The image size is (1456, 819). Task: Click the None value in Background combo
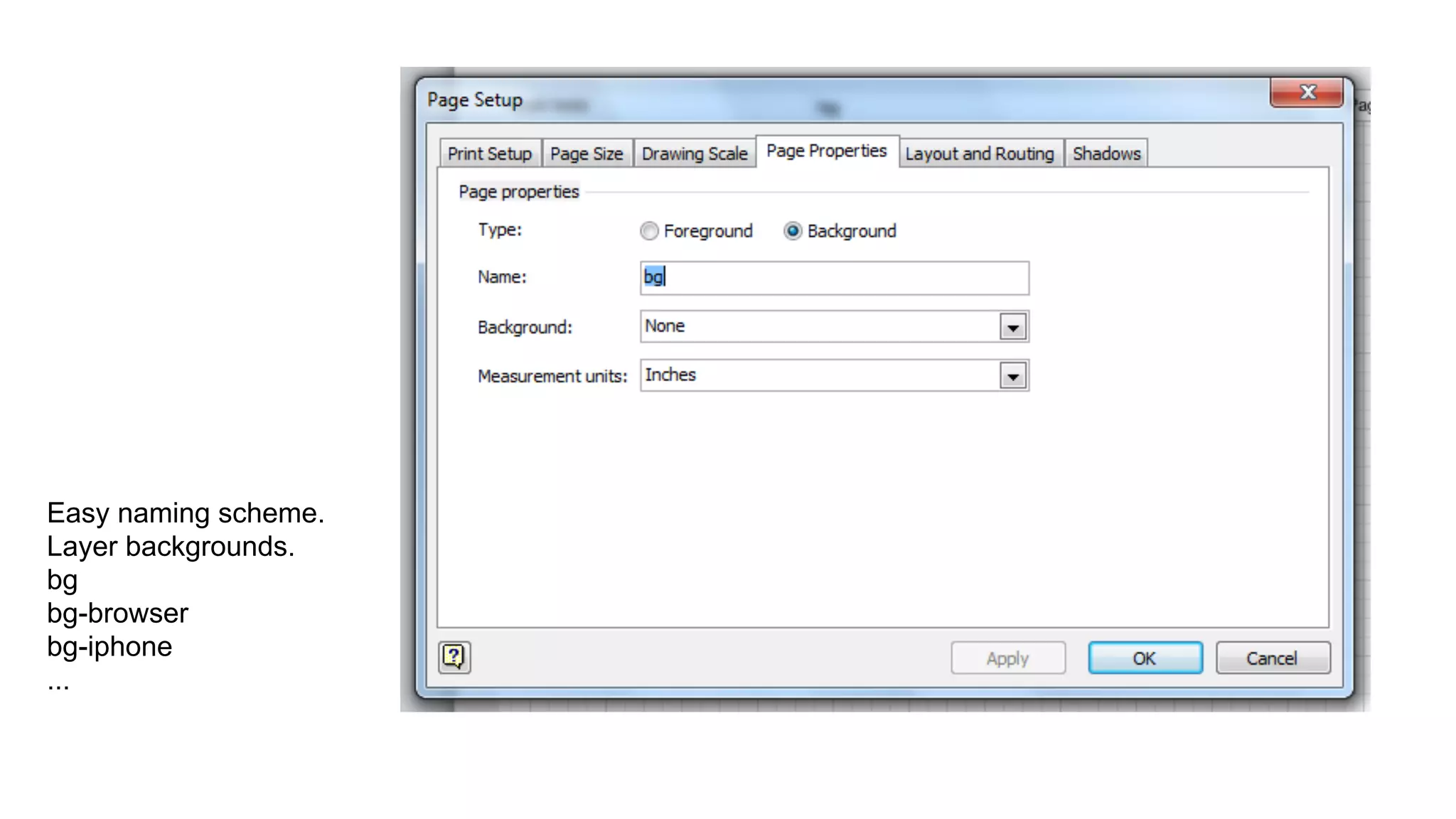(x=665, y=326)
